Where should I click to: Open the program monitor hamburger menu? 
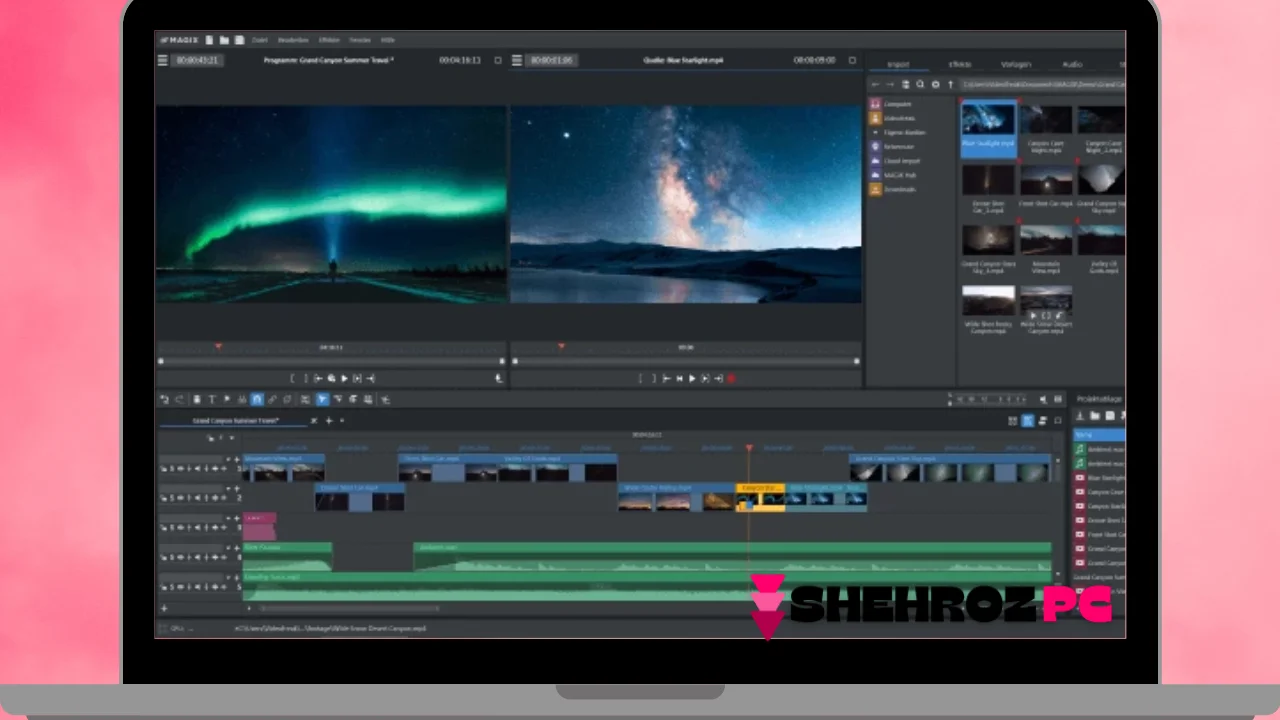[163, 60]
